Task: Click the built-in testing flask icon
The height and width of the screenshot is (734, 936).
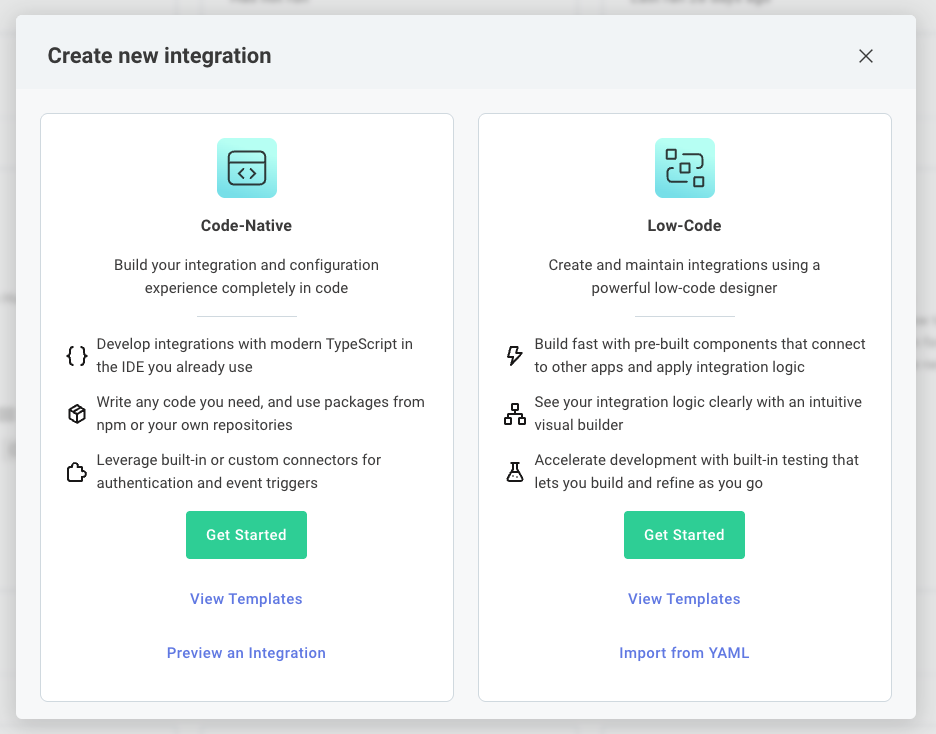Action: (x=514, y=470)
